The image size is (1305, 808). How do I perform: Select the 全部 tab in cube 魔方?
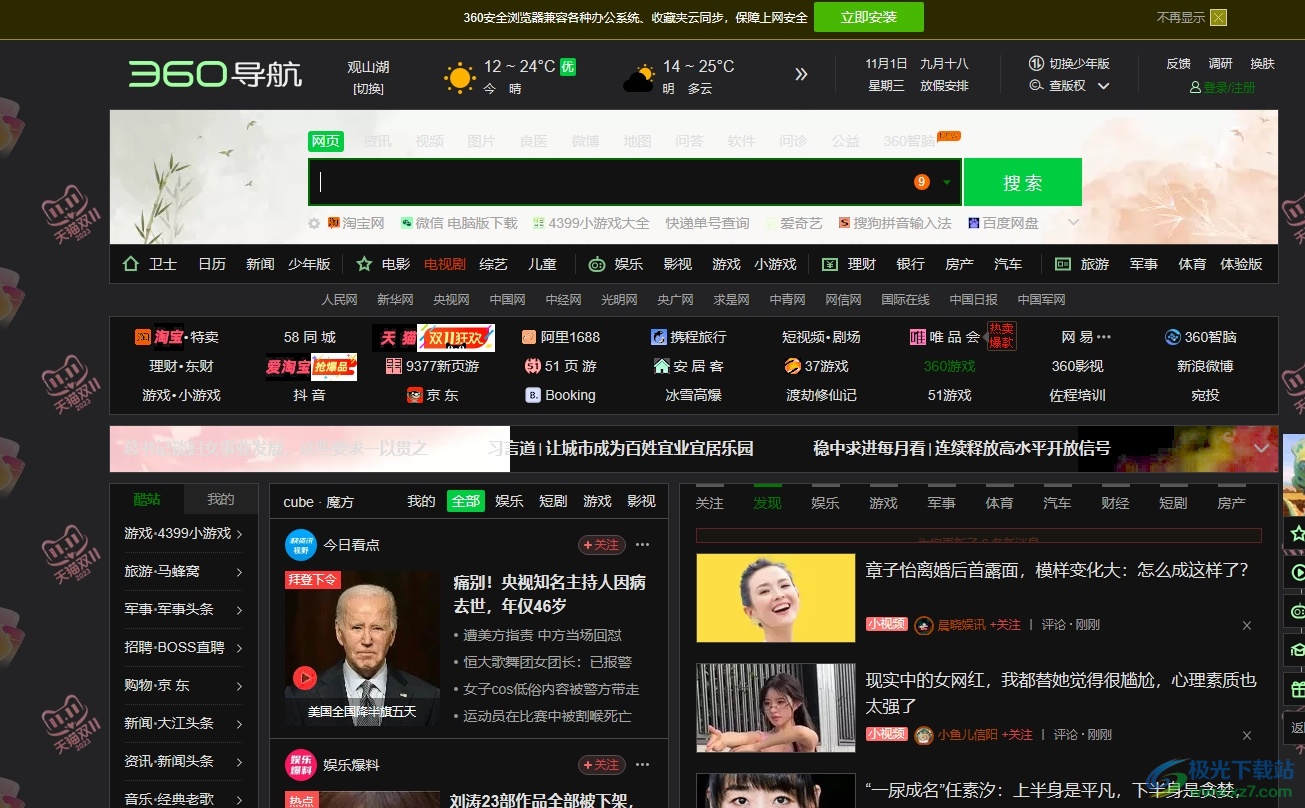pyautogui.click(x=465, y=501)
